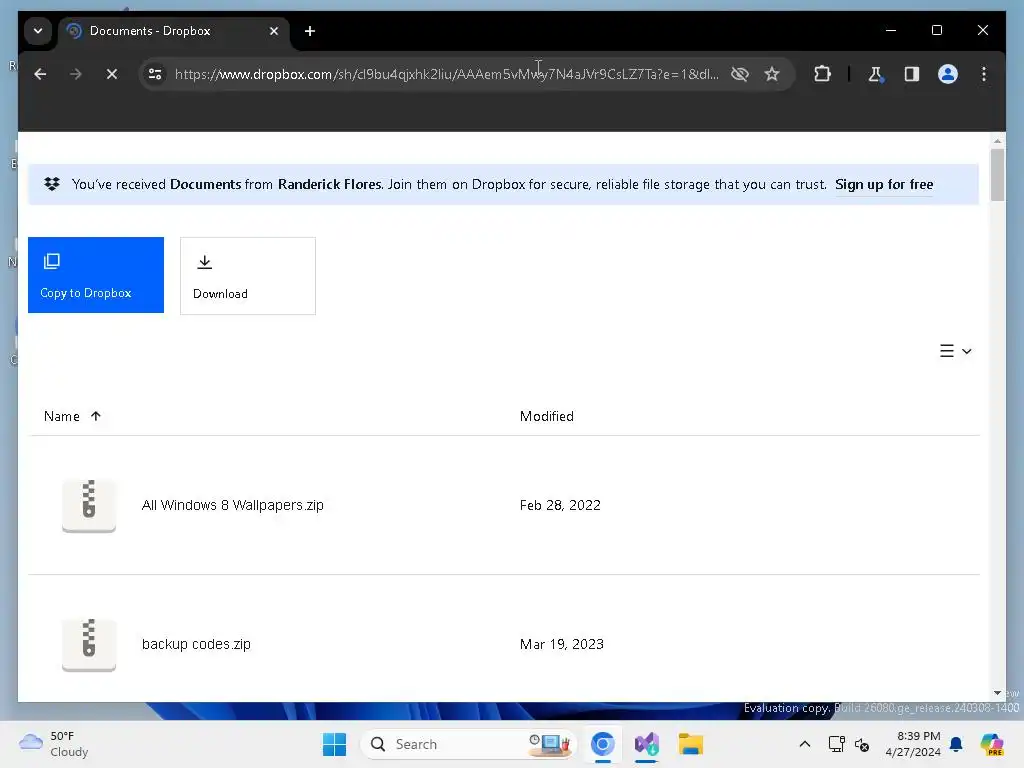Open the Chrome profile avatar
1024x768 pixels.
coord(948,74)
